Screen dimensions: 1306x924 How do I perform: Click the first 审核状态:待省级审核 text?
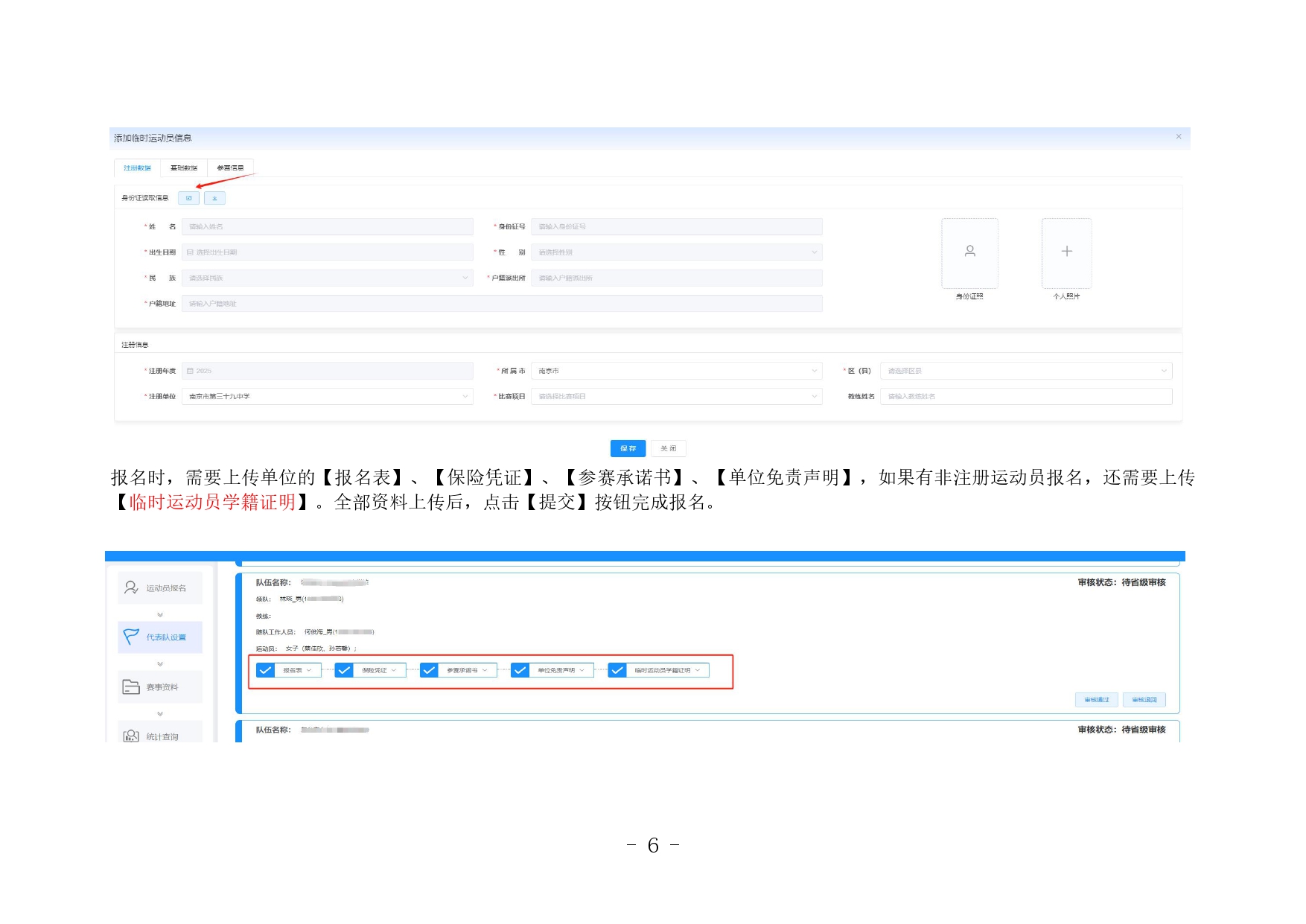1121,582
